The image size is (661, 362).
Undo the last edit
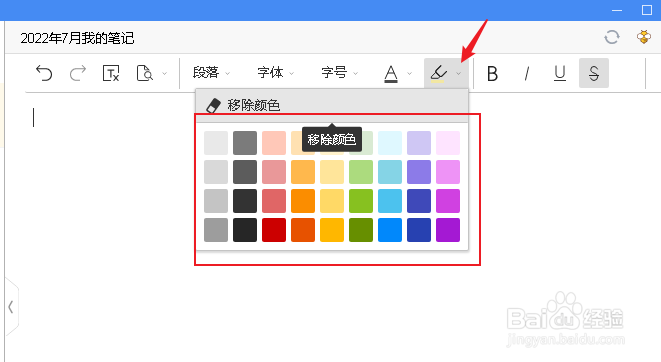point(44,73)
